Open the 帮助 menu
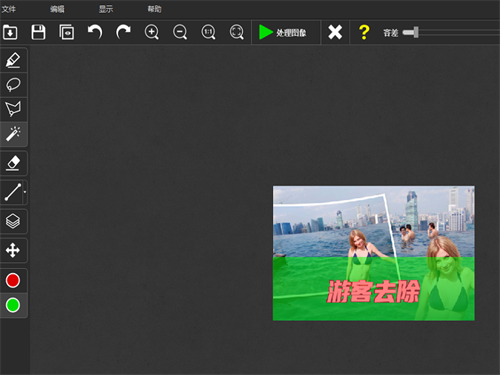500x375 pixels. [x=155, y=9]
